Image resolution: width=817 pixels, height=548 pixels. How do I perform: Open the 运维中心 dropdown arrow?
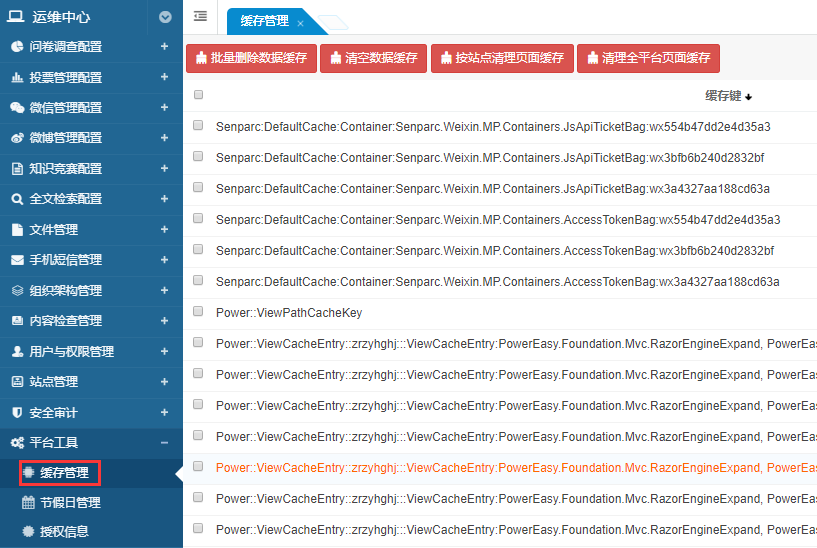click(x=165, y=17)
